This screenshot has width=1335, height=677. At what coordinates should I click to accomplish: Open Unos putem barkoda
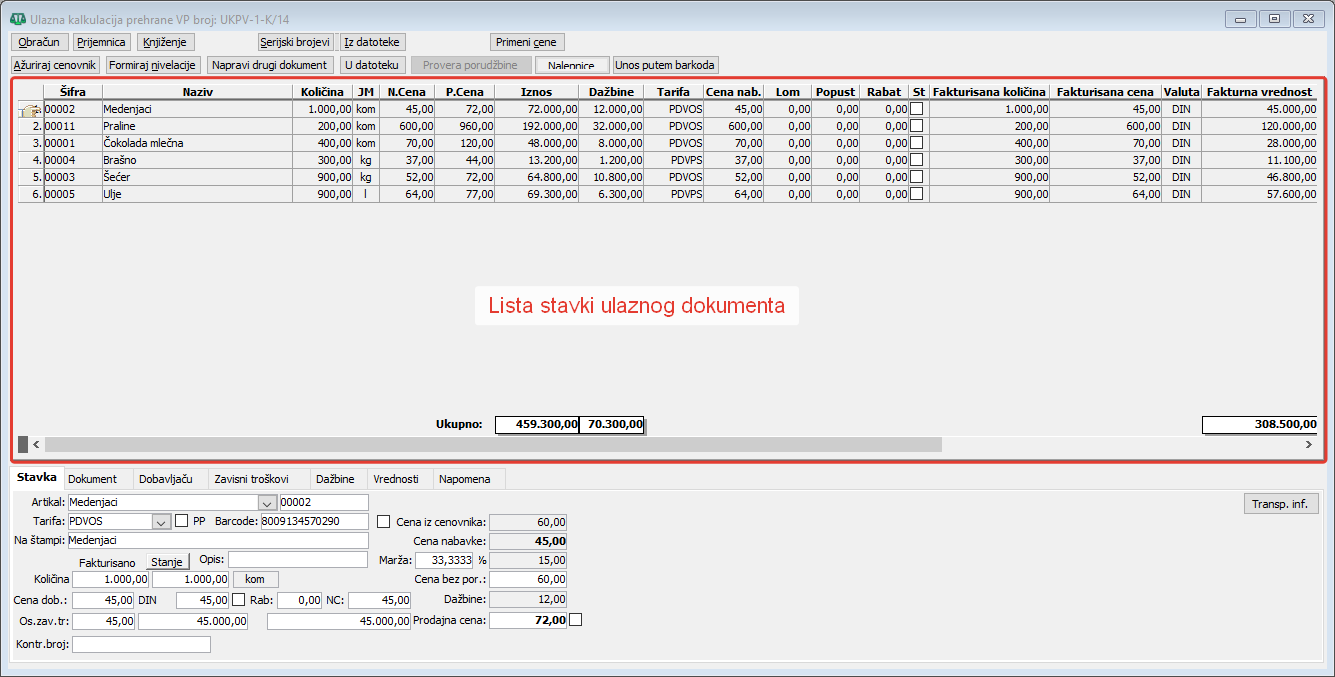pos(665,65)
